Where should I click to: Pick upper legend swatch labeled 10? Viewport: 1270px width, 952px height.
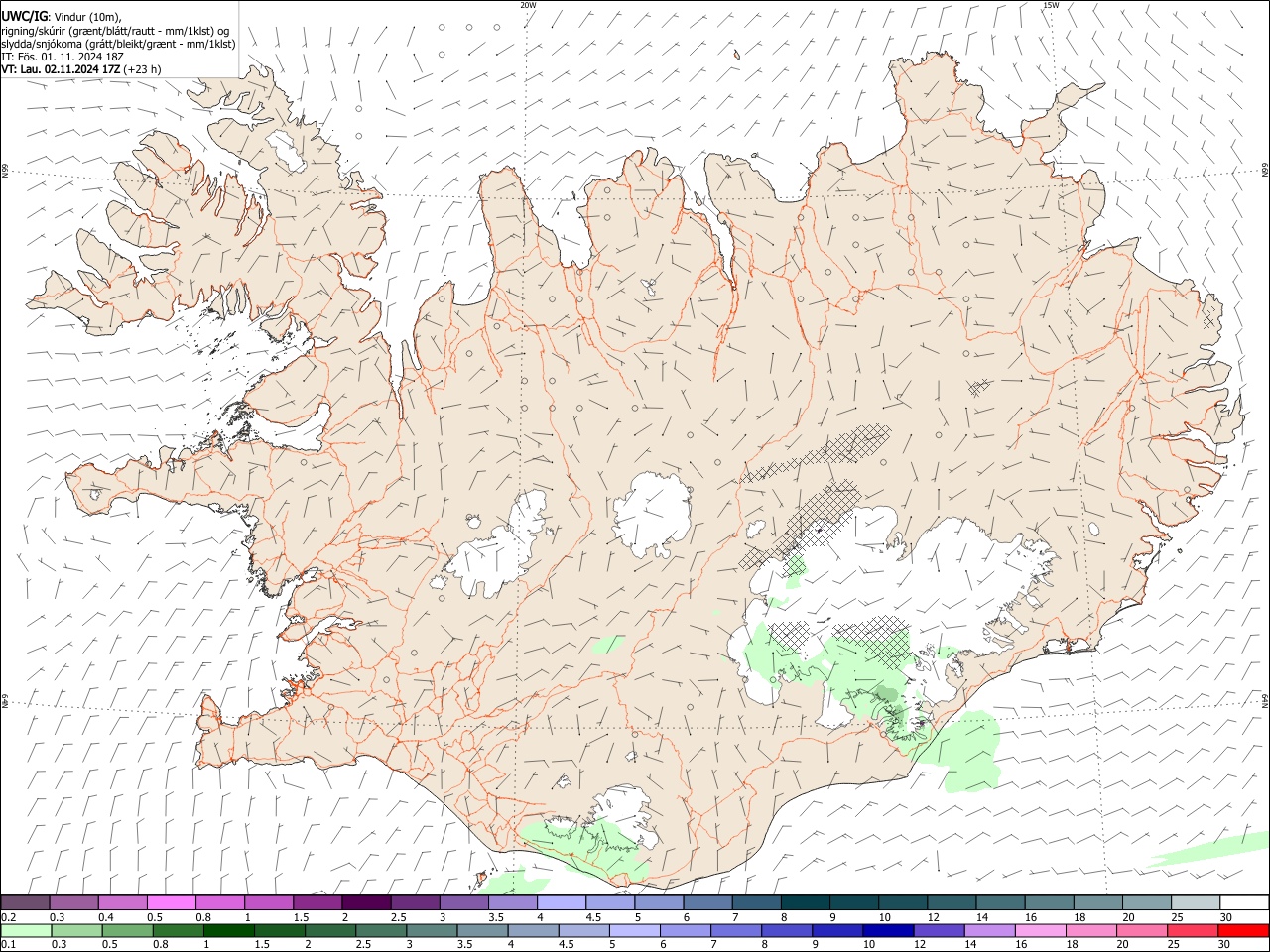click(902, 902)
